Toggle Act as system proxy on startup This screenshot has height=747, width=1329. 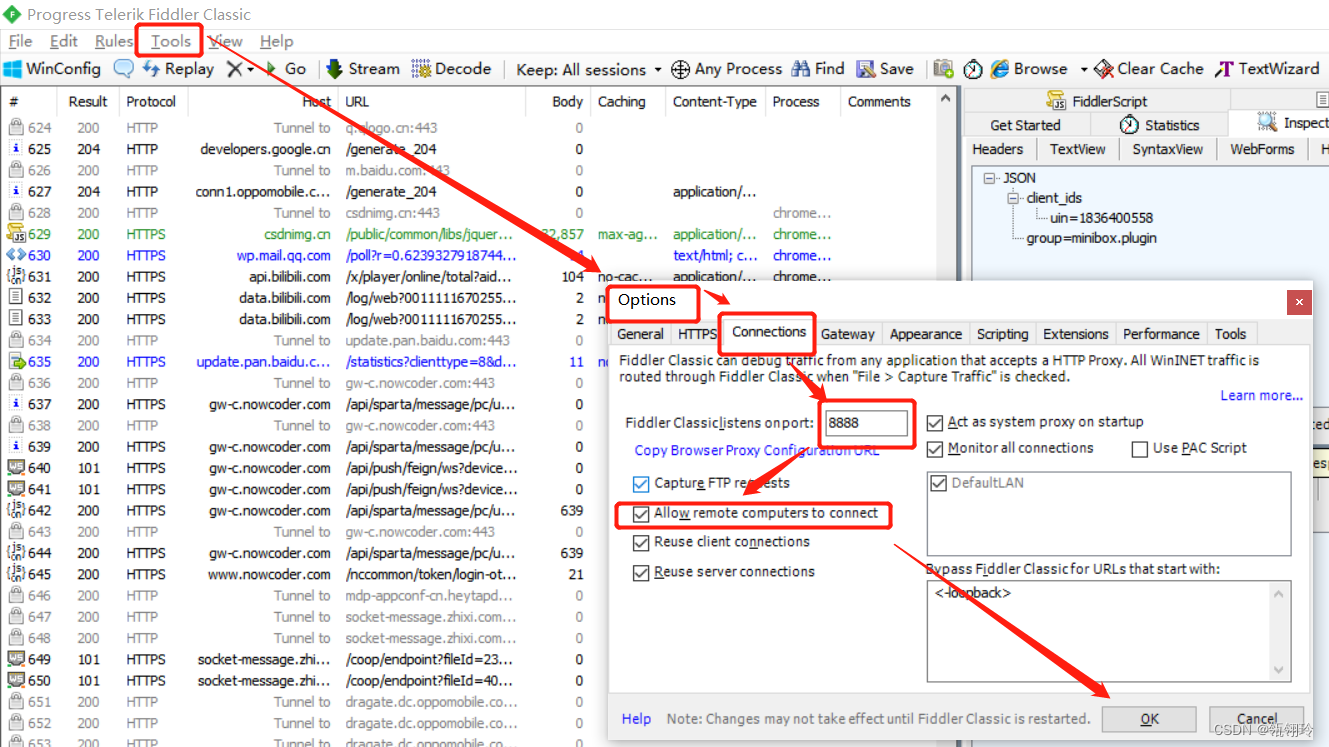pos(935,423)
